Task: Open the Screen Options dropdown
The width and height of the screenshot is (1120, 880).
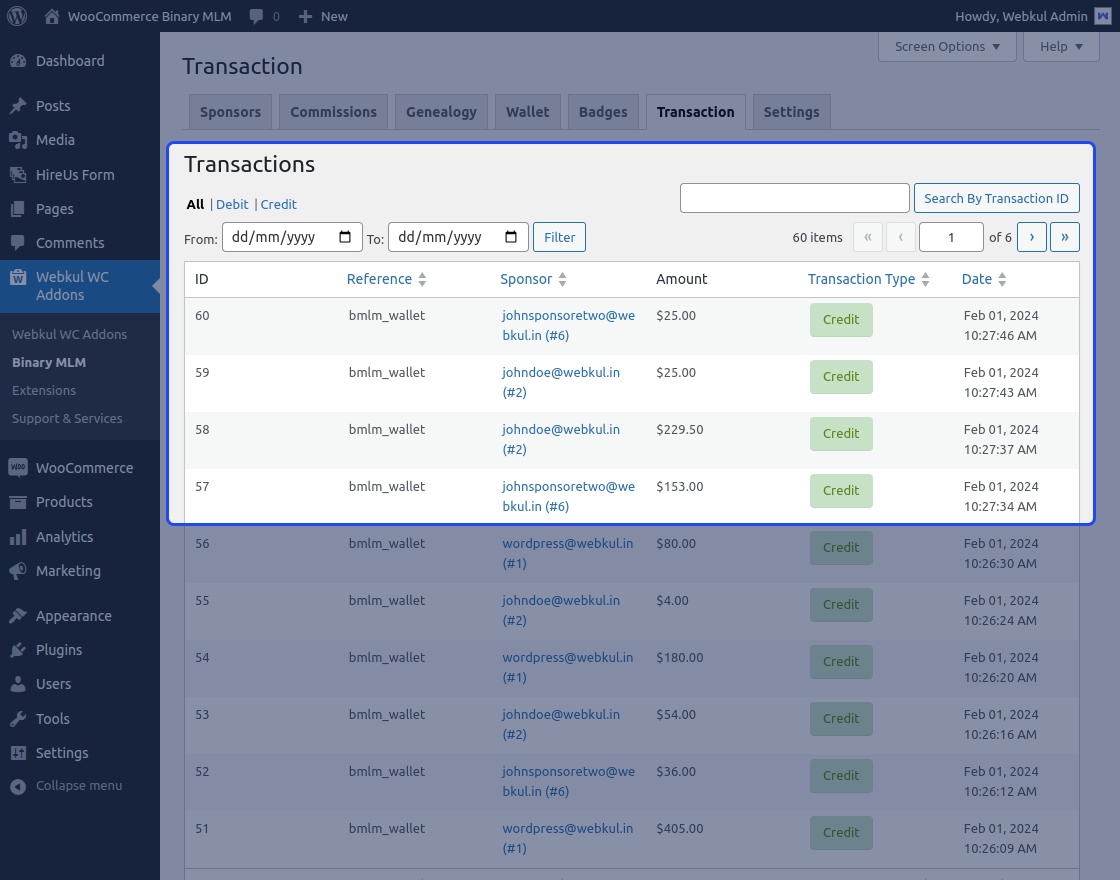Action: (945, 46)
